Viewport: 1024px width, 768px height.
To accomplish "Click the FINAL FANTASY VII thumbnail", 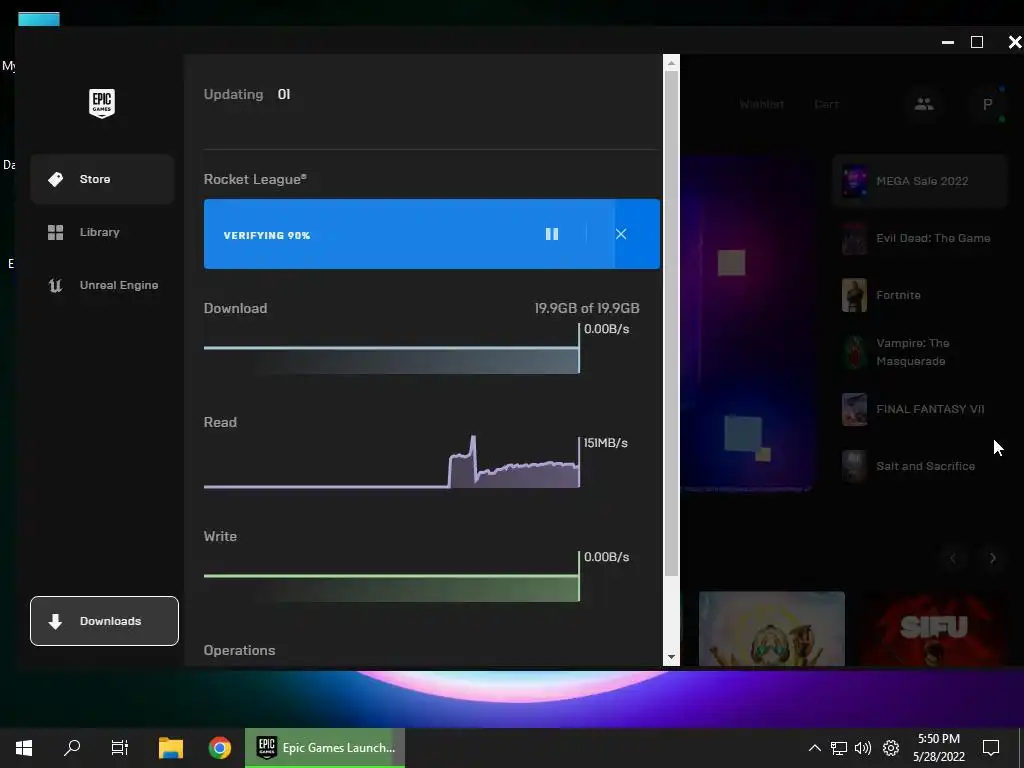I will pyautogui.click(x=854, y=409).
